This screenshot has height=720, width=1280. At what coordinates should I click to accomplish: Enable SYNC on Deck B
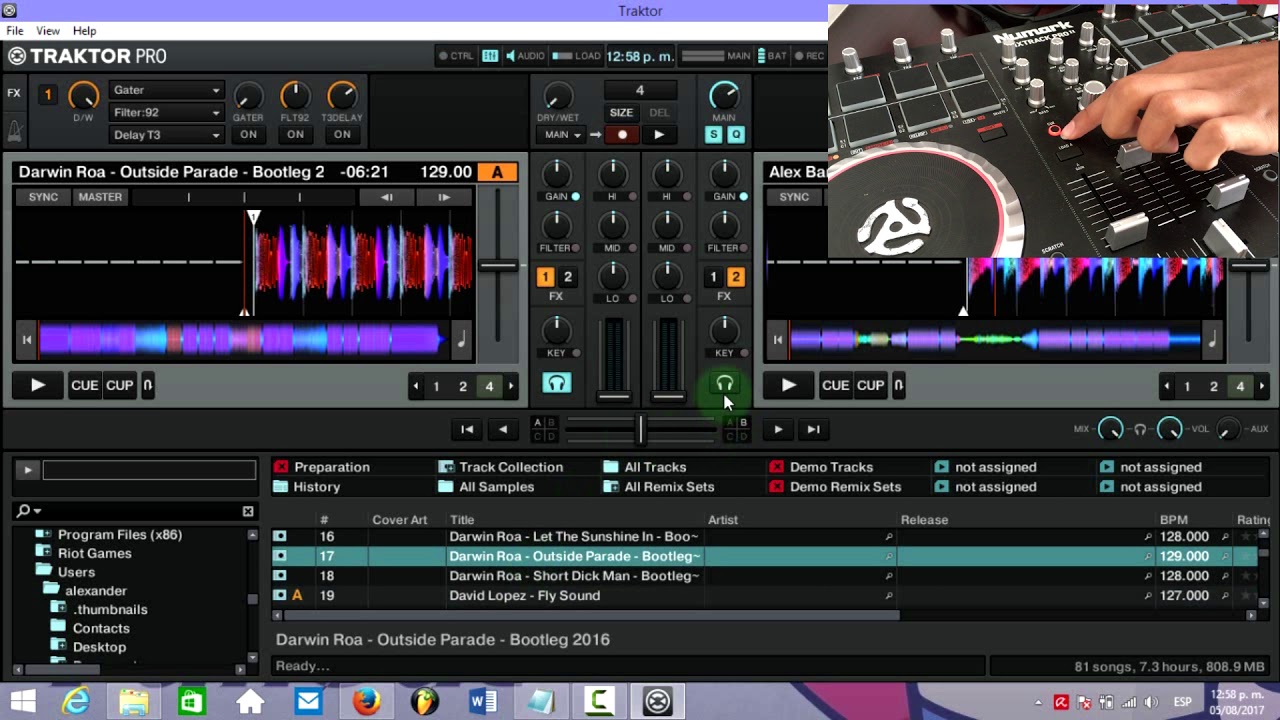[794, 197]
